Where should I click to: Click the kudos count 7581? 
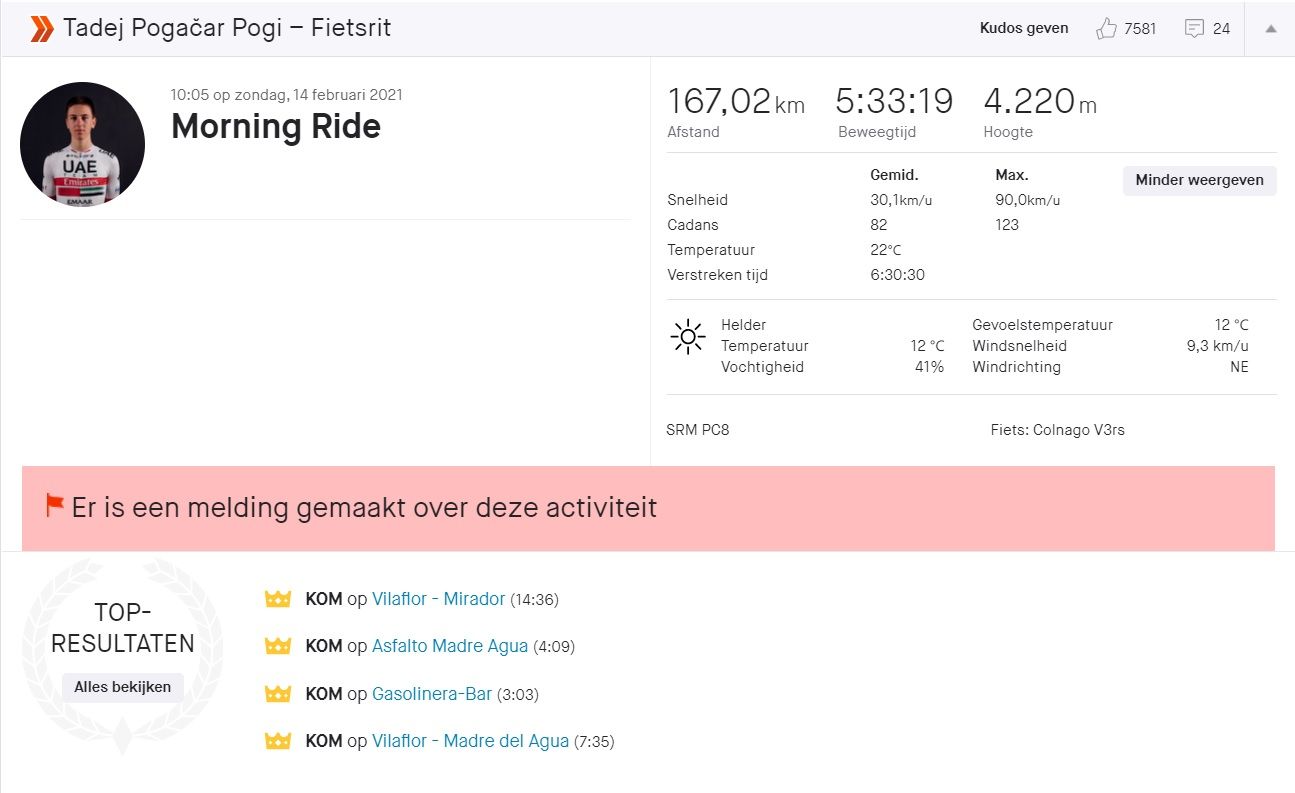[1141, 28]
